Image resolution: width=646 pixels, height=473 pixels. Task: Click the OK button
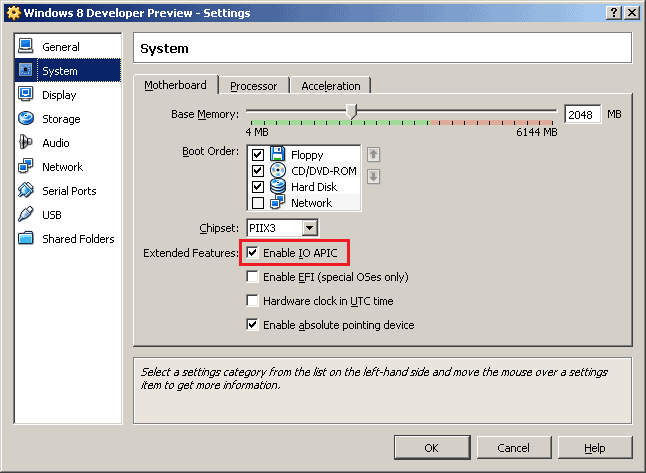432,447
